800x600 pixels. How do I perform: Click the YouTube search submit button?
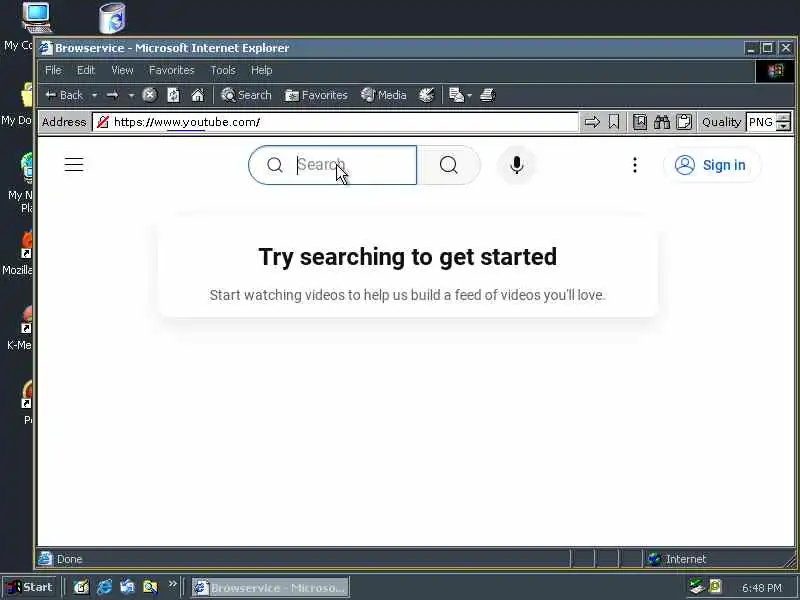click(448, 165)
